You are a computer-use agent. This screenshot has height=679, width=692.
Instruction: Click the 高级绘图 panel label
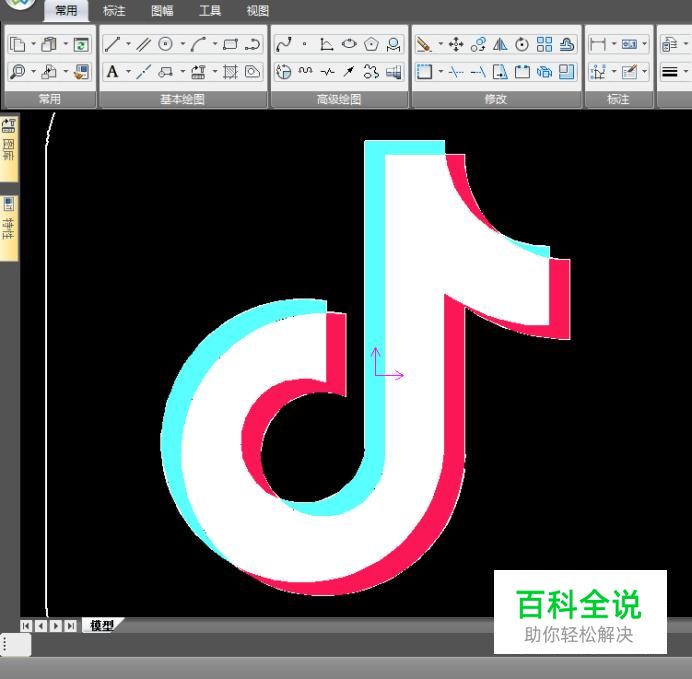coord(339,99)
